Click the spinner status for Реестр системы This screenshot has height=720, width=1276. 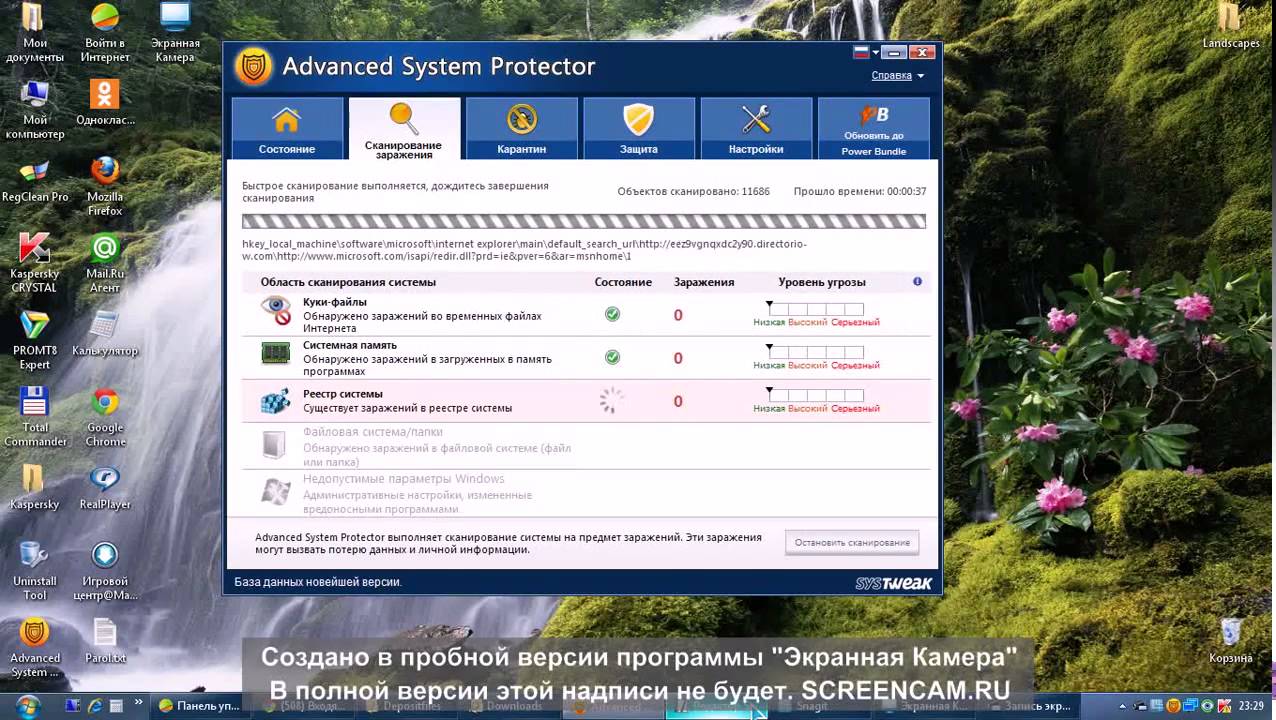(612, 401)
